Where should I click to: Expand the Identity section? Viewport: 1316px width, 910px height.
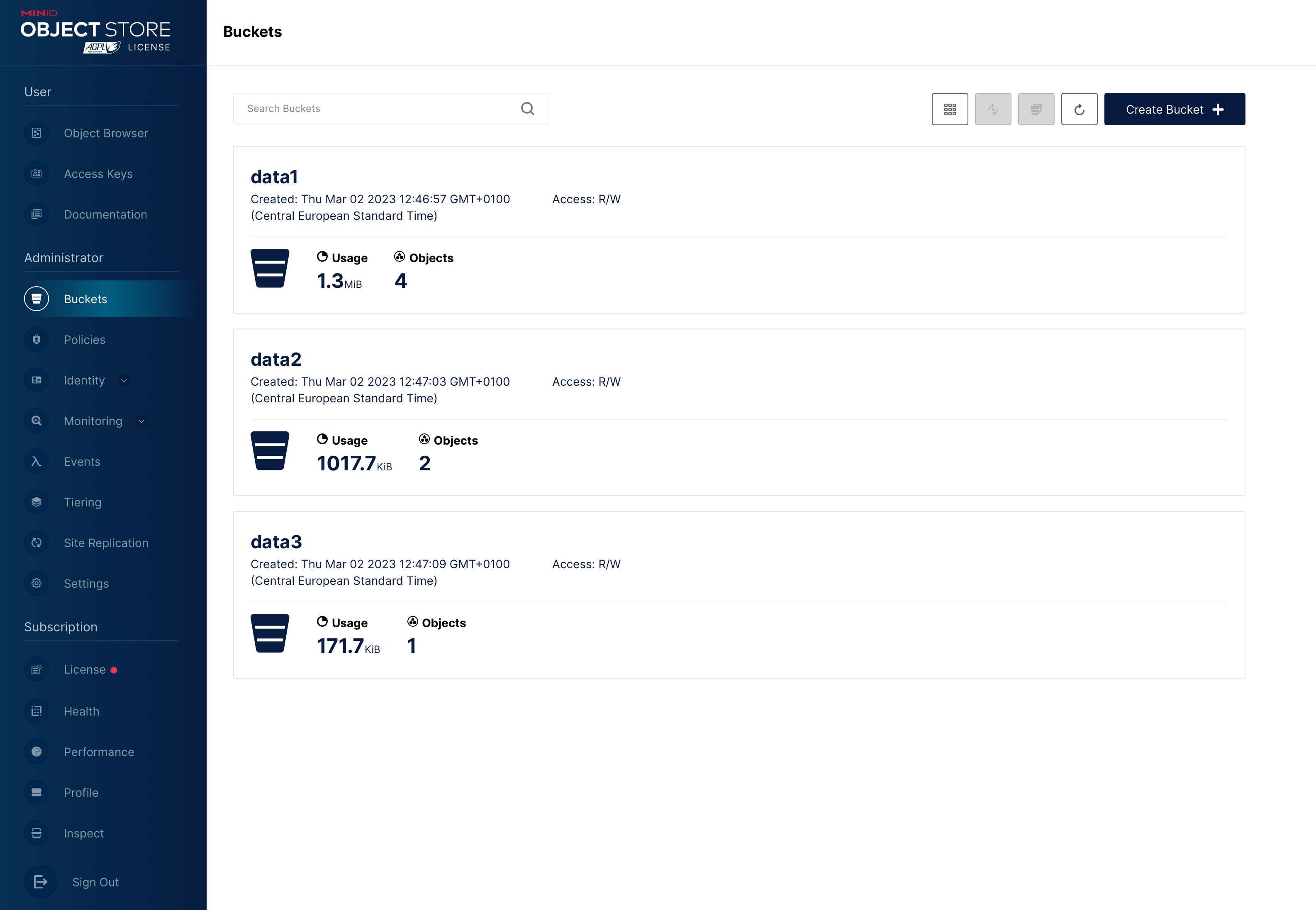click(124, 380)
